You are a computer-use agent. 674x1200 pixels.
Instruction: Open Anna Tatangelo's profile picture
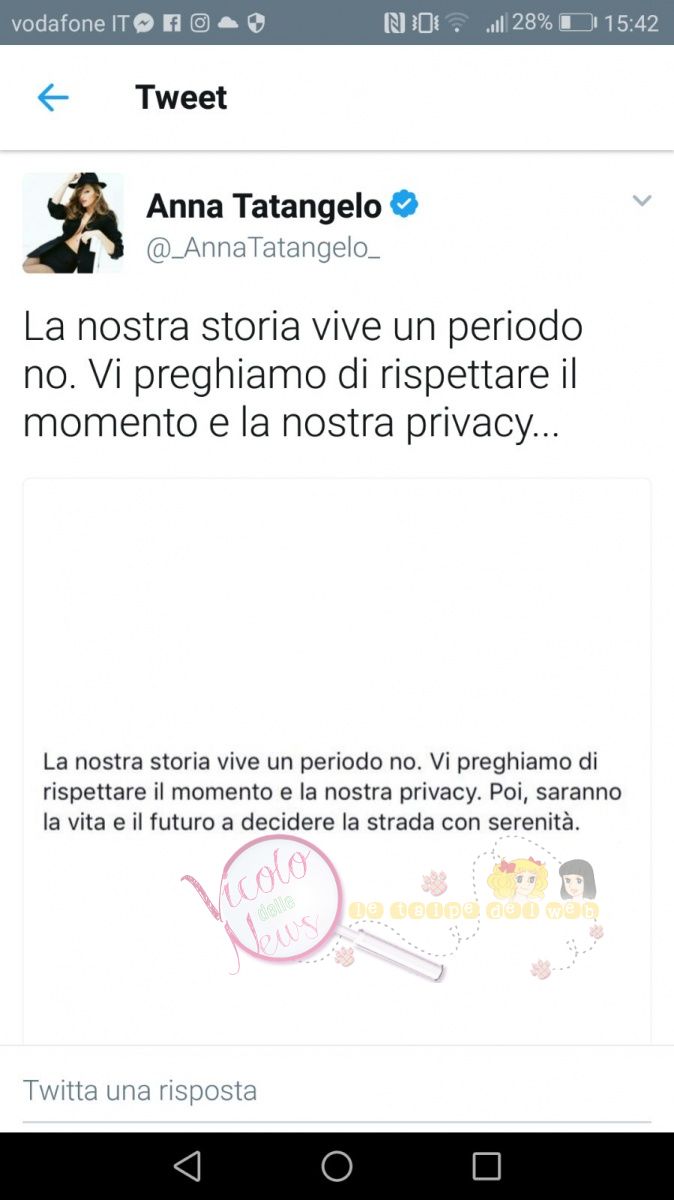pos(73,222)
